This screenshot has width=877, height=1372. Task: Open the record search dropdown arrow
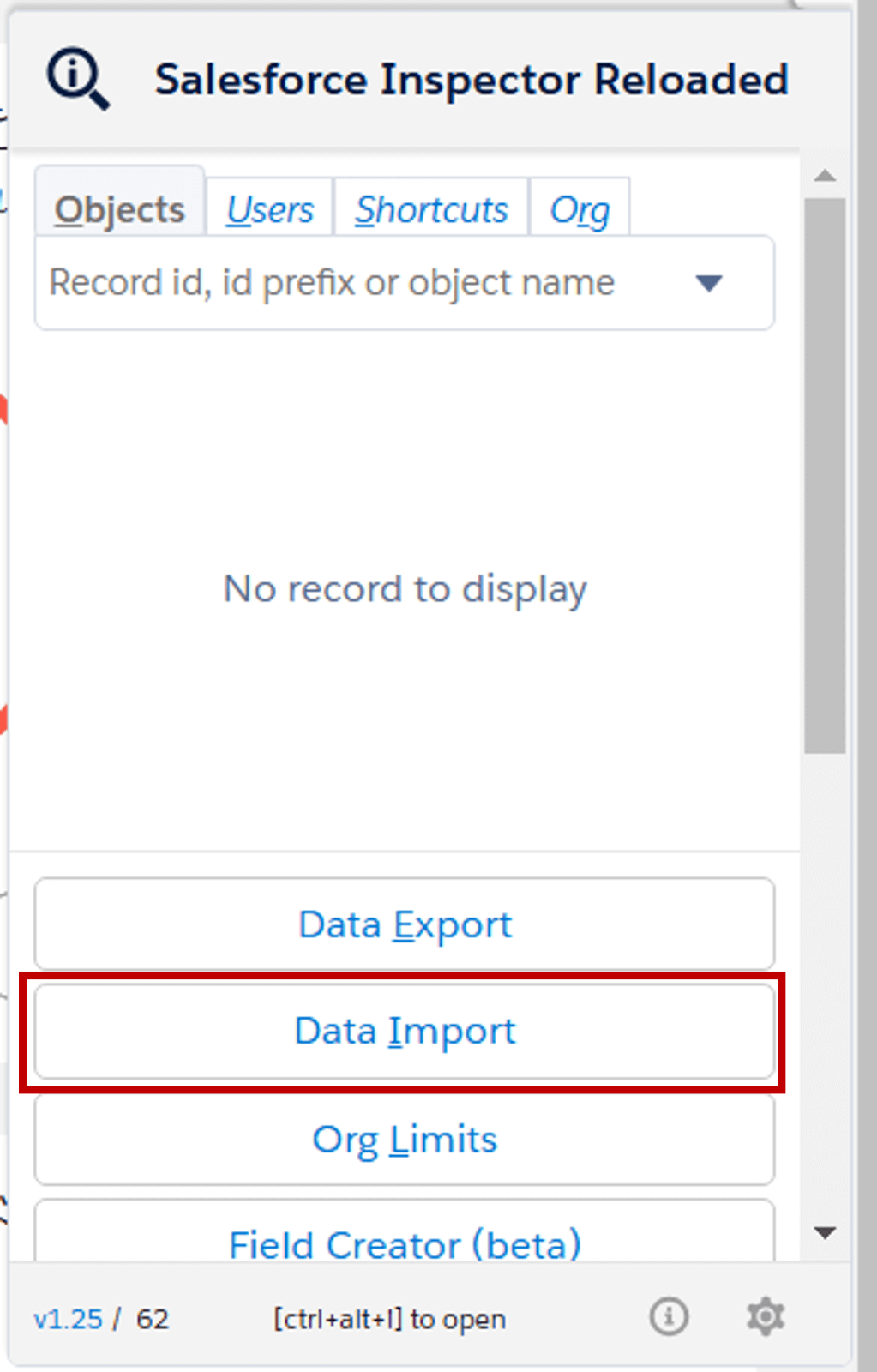coord(708,283)
